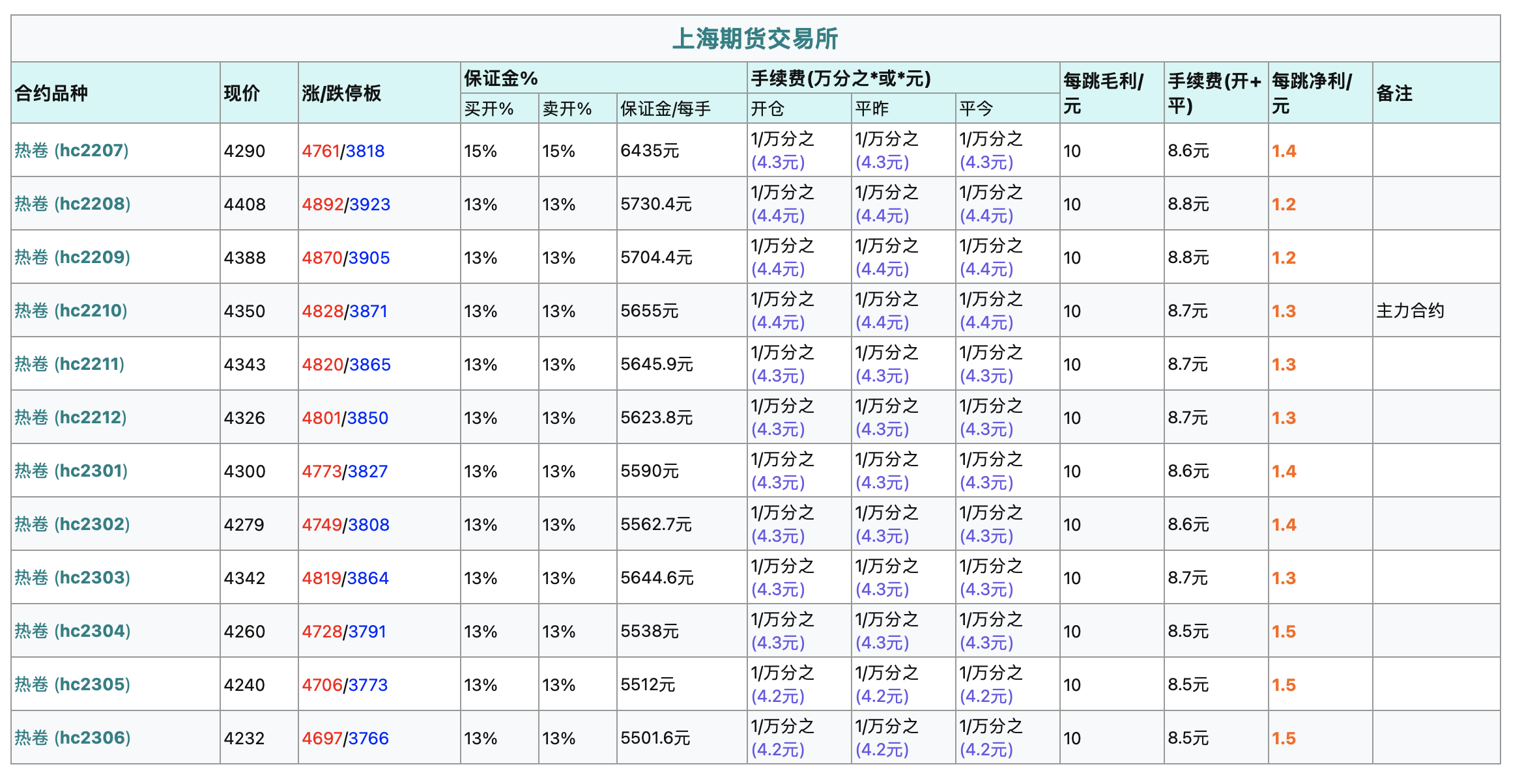Click margin value 5590元
The width and height of the screenshot is (1522, 784).
tap(650, 471)
